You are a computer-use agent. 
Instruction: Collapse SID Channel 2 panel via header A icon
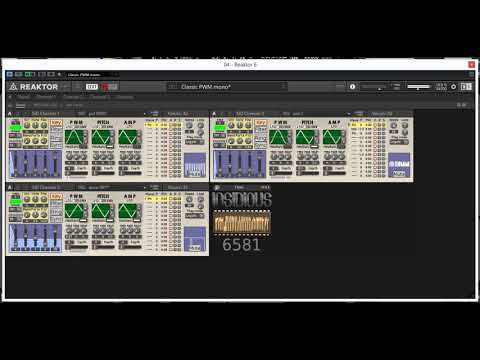pyautogui.click(x=214, y=114)
